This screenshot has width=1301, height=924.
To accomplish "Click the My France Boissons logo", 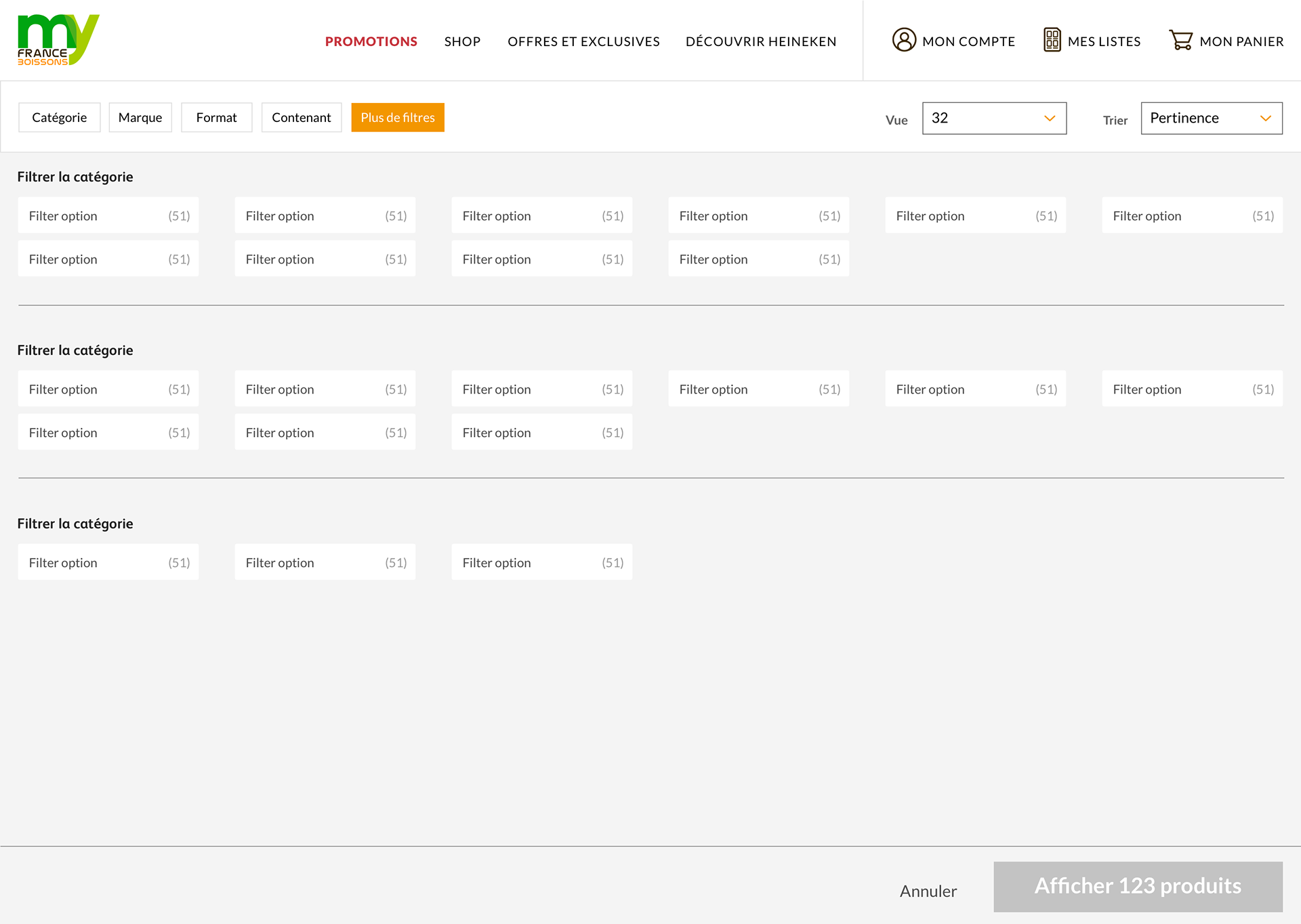I will tap(58, 40).
